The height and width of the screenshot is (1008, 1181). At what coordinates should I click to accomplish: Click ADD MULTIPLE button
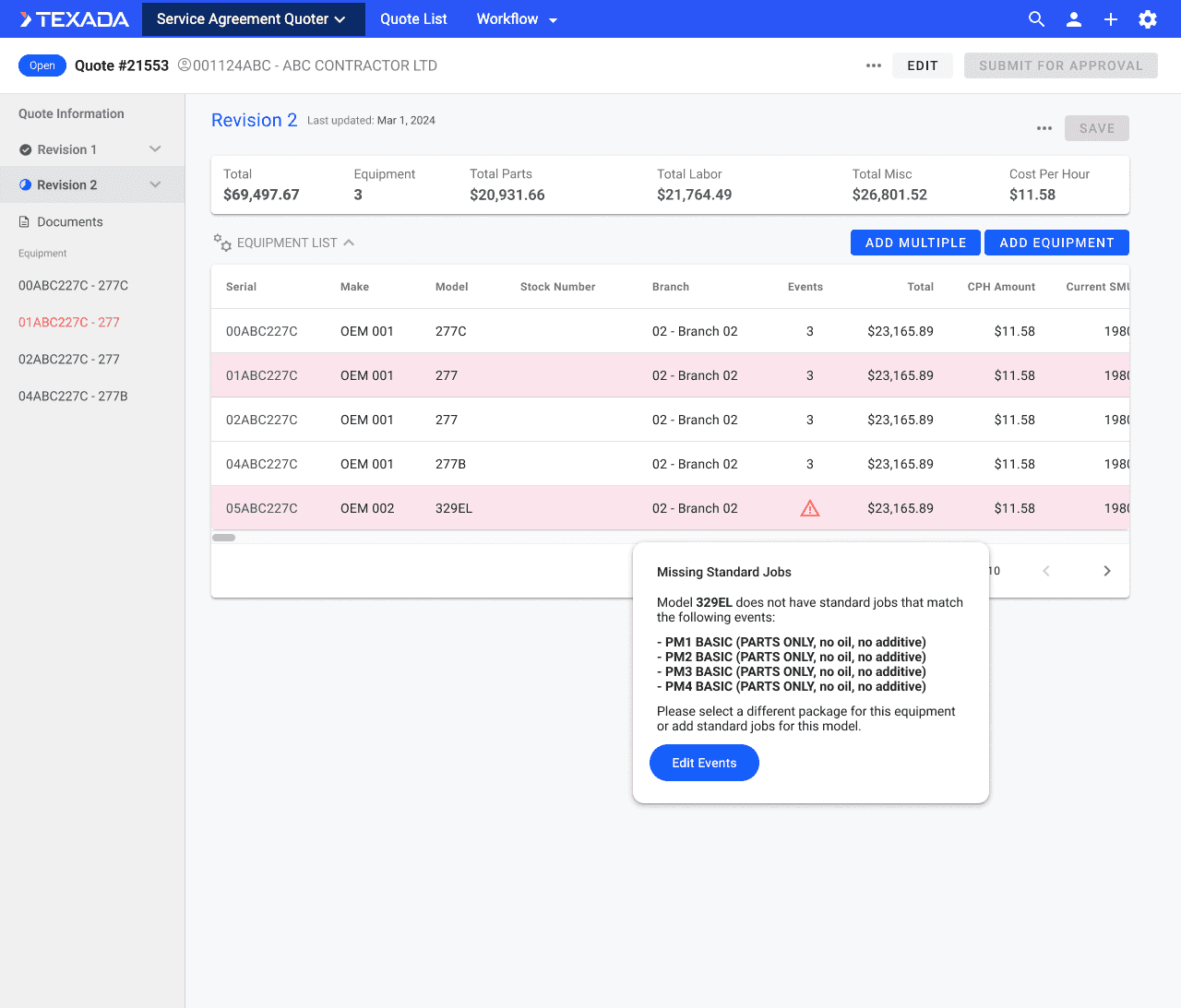[915, 243]
